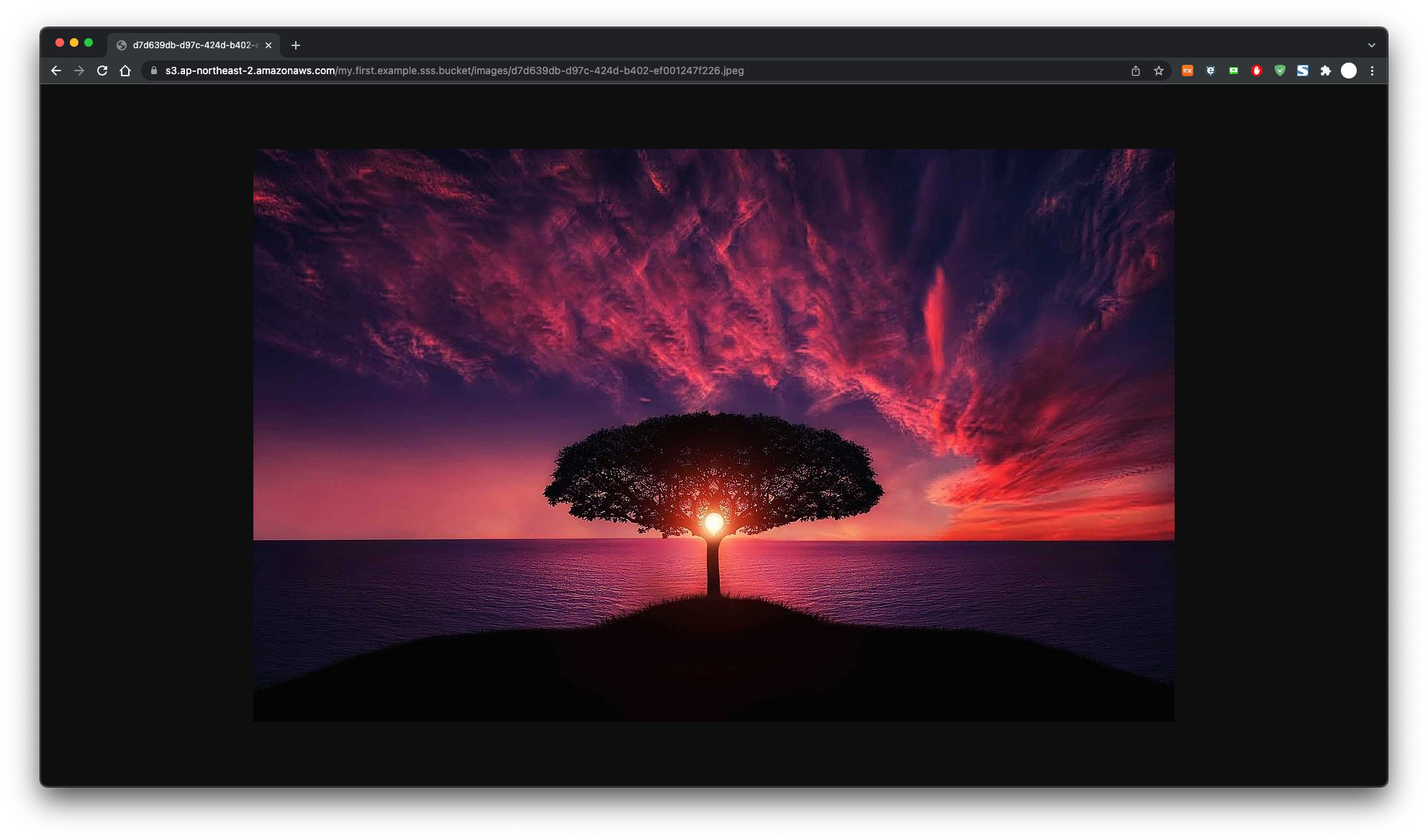This screenshot has width=1428, height=840.
Task: Close the d7d639db tab
Action: pos(268,45)
